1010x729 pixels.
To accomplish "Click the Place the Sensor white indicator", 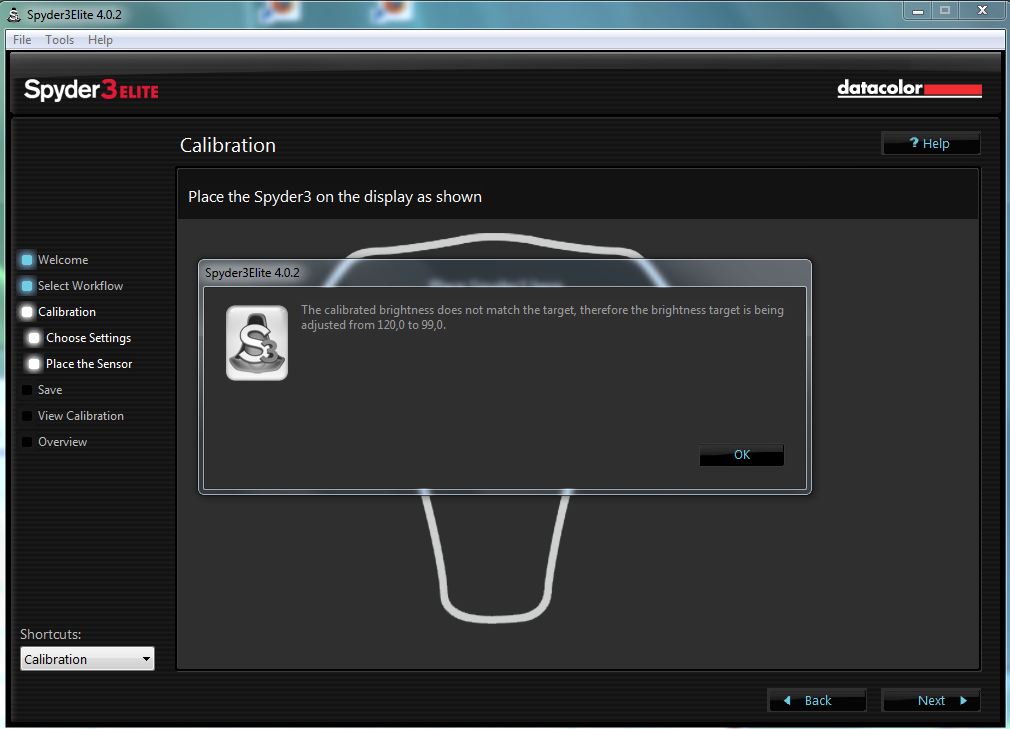I will (x=34, y=364).
